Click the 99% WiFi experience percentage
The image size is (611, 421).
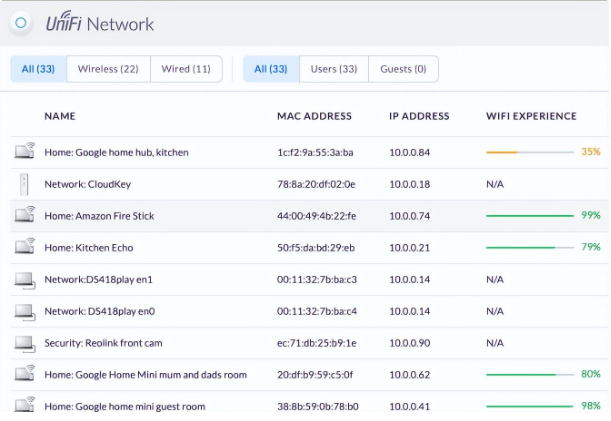pos(591,215)
